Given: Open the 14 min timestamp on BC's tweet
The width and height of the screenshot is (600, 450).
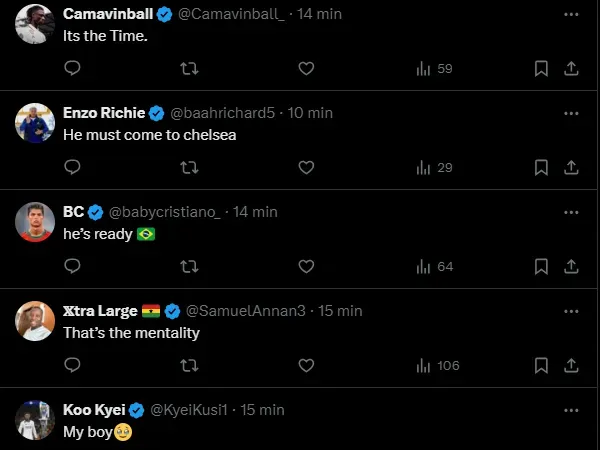Looking at the screenshot, I should pyautogui.click(x=255, y=212).
